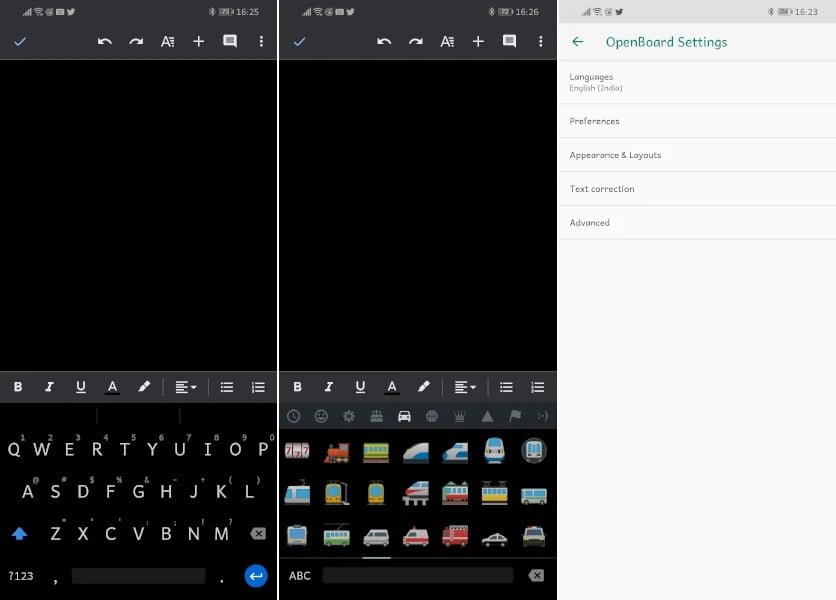The image size is (836, 600).
Task: Tap undo arrow in the emoji keyboard screen
Action: point(384,42)
